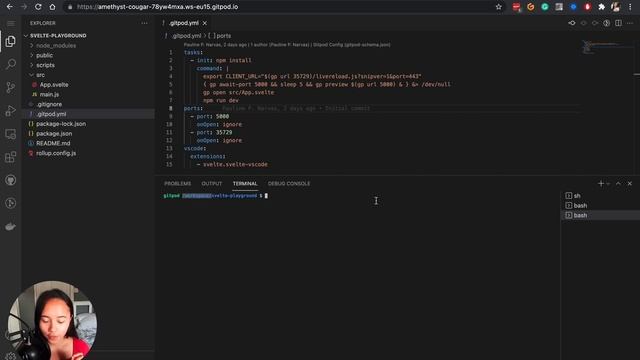Split the editor to the right
The image size is (640, 360).
(x=618, y=23)
